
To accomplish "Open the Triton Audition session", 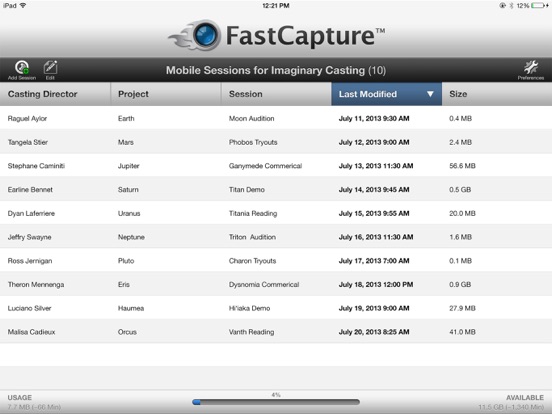I will click(252, 237).
